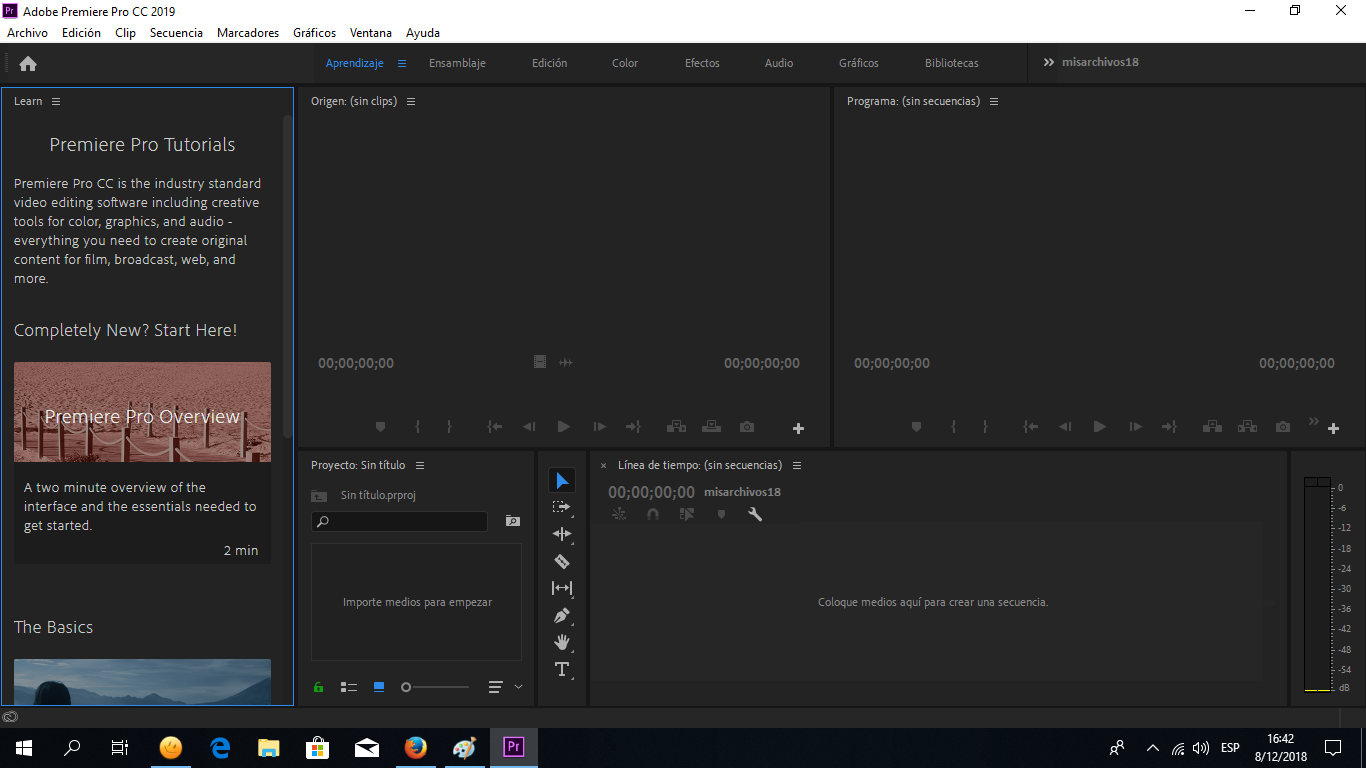This screenshot has height=768, width=1366.
Task: Click the Overwrite button in Source monitor
Action: click(x=711, y=426)
